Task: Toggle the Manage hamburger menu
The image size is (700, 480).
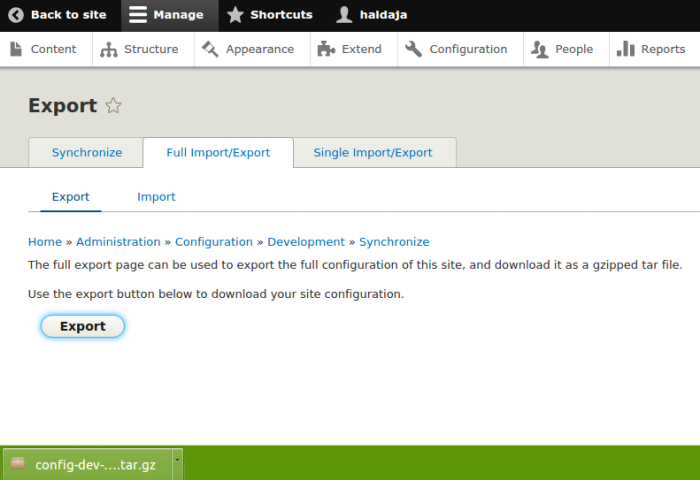Action: click(138, 15)
